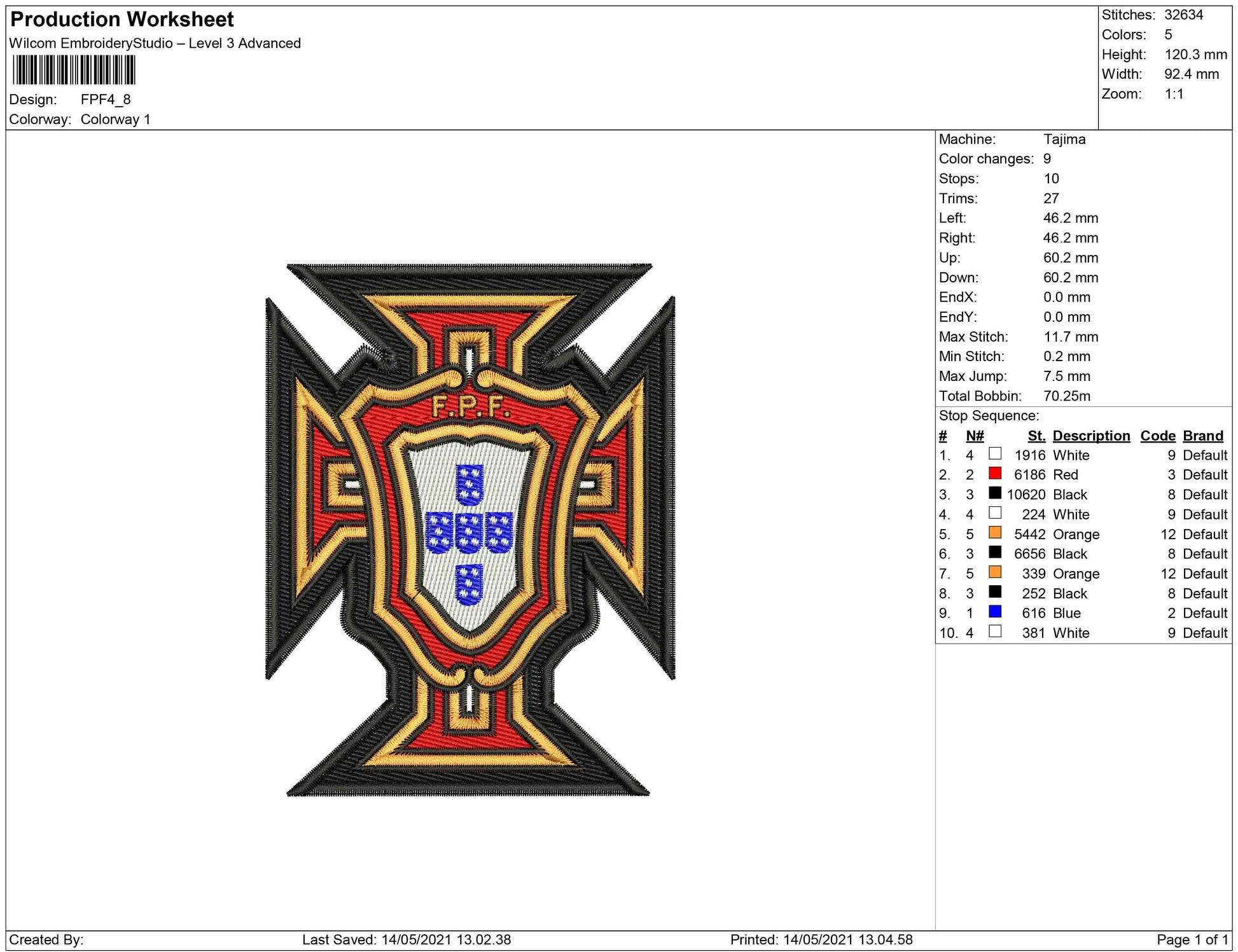Click the white swatch in row 1
The height and width of the screenshot is (952, 1238).
[x=995, y=453]
